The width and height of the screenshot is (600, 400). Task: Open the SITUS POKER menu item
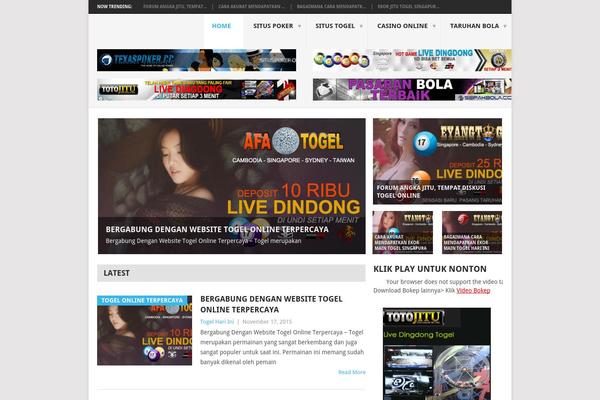click(x=273, y=26)
